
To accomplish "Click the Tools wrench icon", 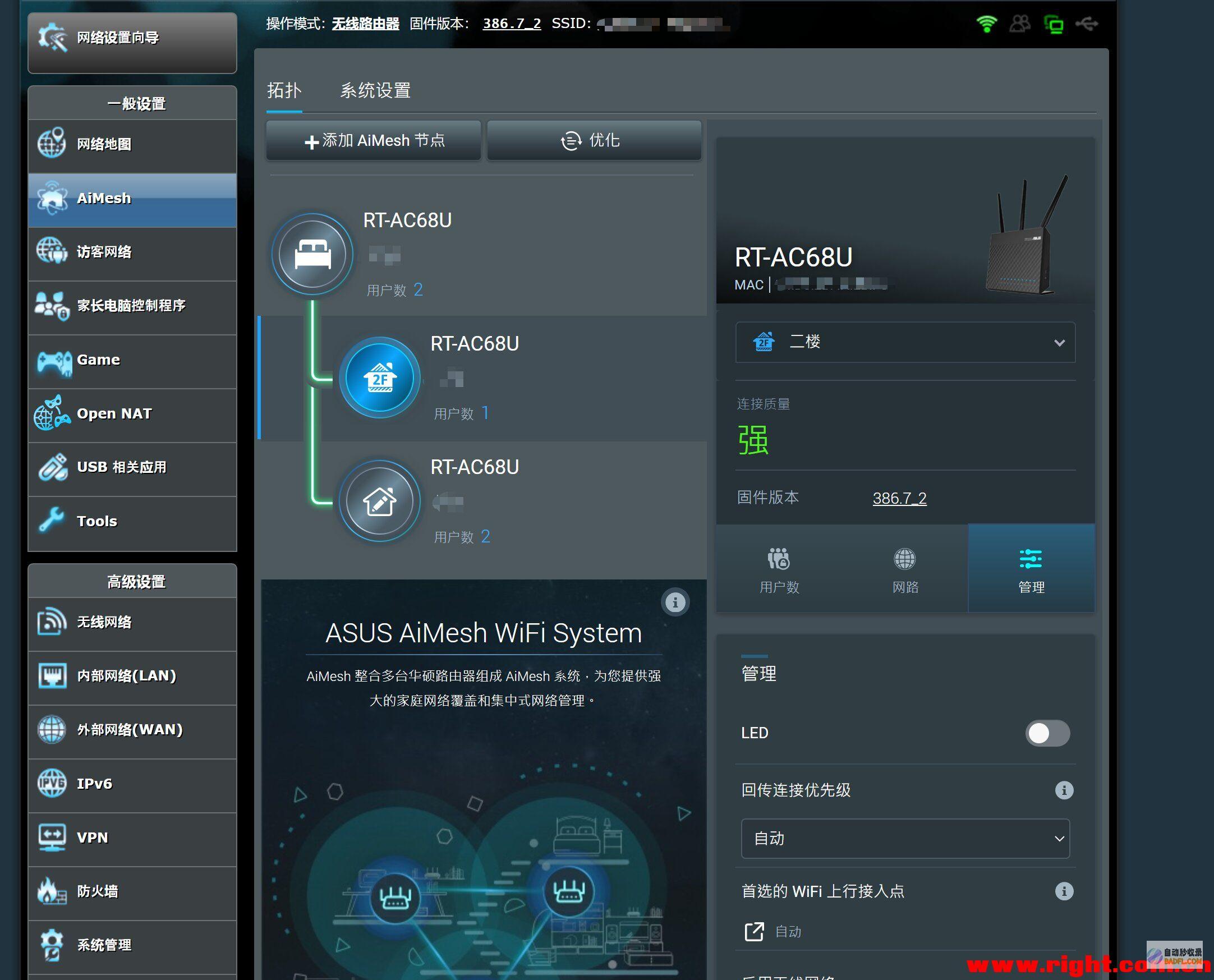I will (52, 520).
